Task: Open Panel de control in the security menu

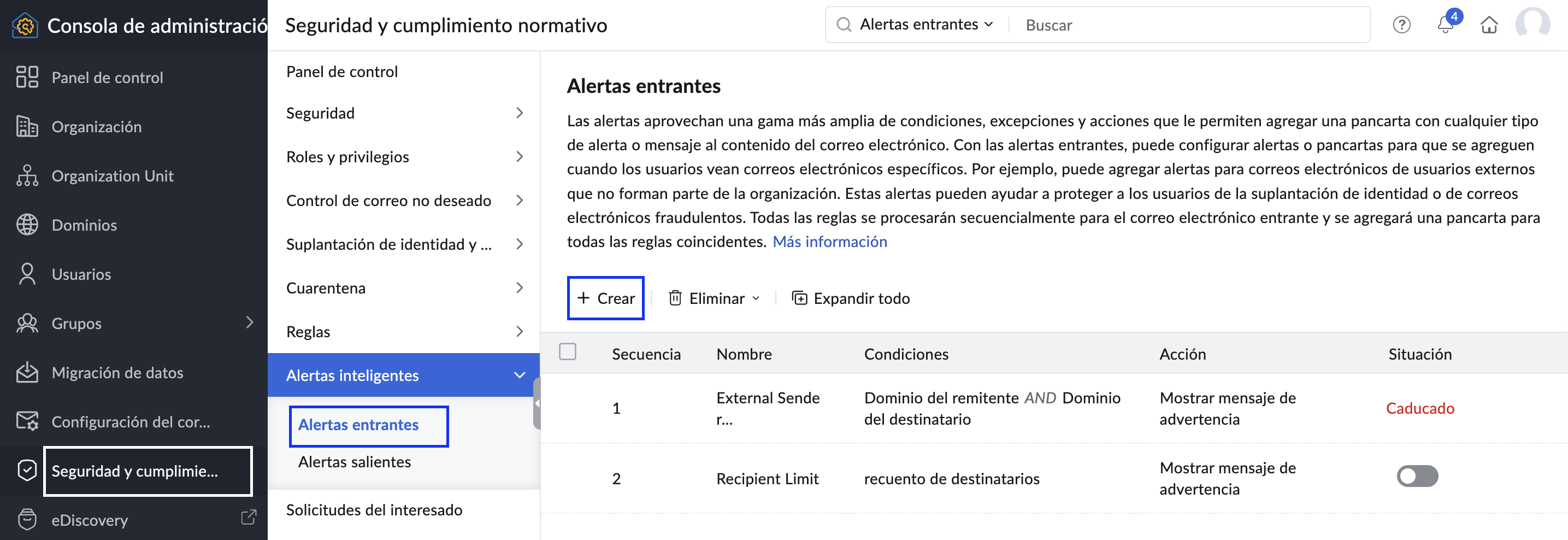Action: pyautogui.click(x=342, y=73)
